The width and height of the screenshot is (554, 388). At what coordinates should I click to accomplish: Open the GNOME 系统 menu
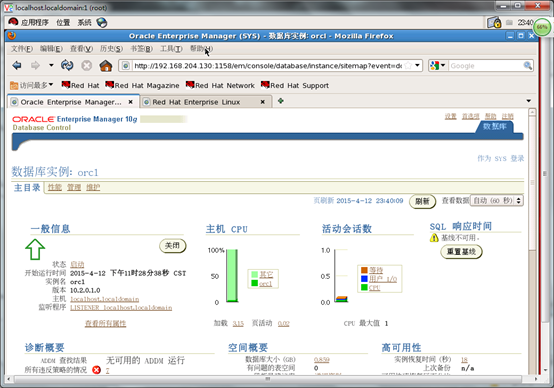click(84, 22)
